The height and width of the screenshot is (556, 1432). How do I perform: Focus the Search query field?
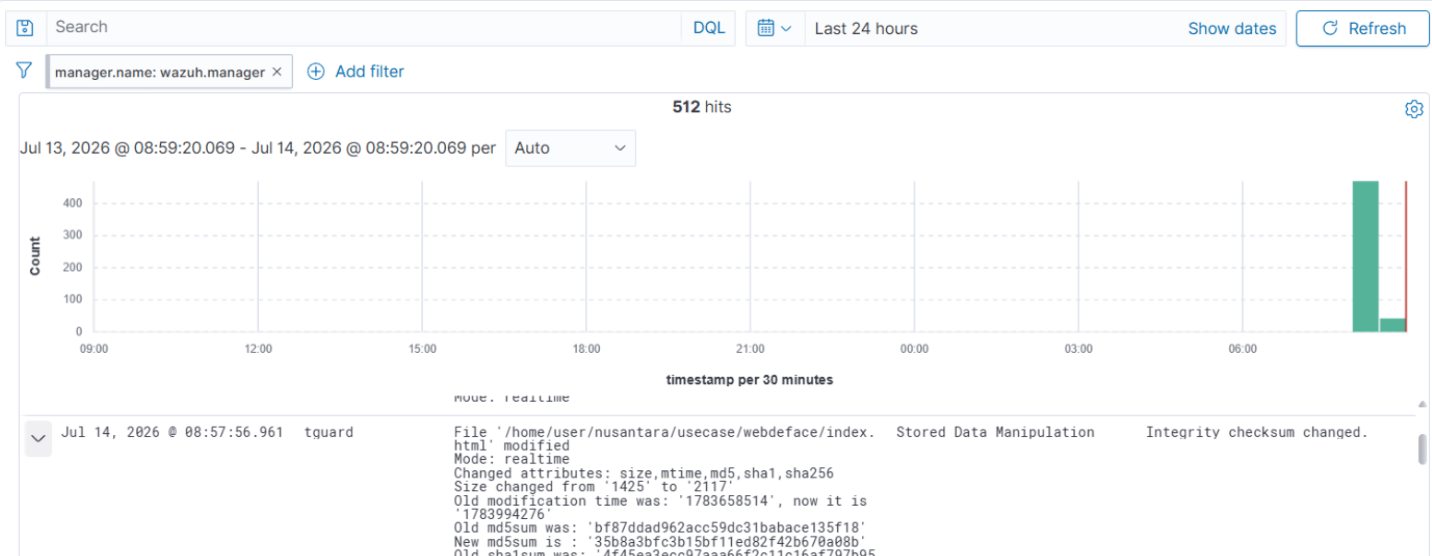coord(366,28)
